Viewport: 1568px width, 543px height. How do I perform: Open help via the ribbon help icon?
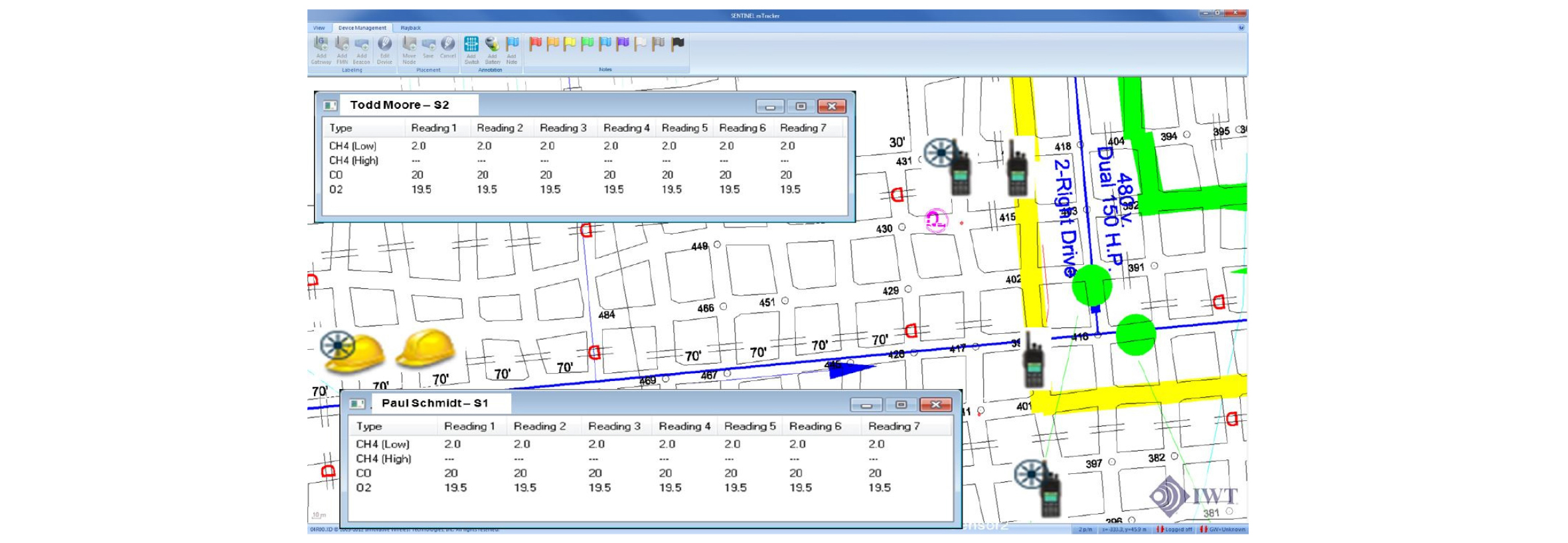click(1241, 28)
